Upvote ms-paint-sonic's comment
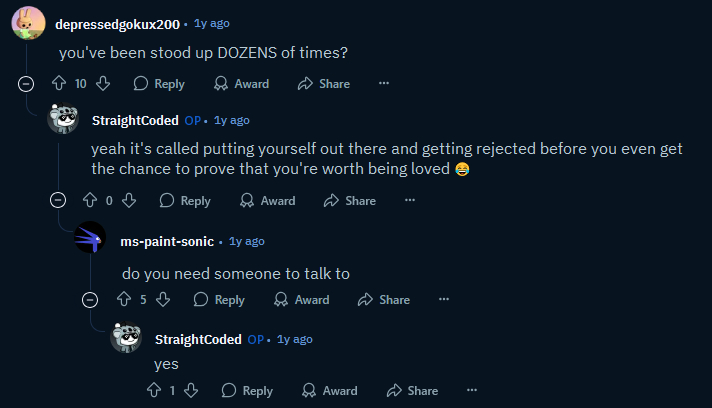The height and width of the screenshot is (408, 712). pyautogui.click(x=124, y=299)
